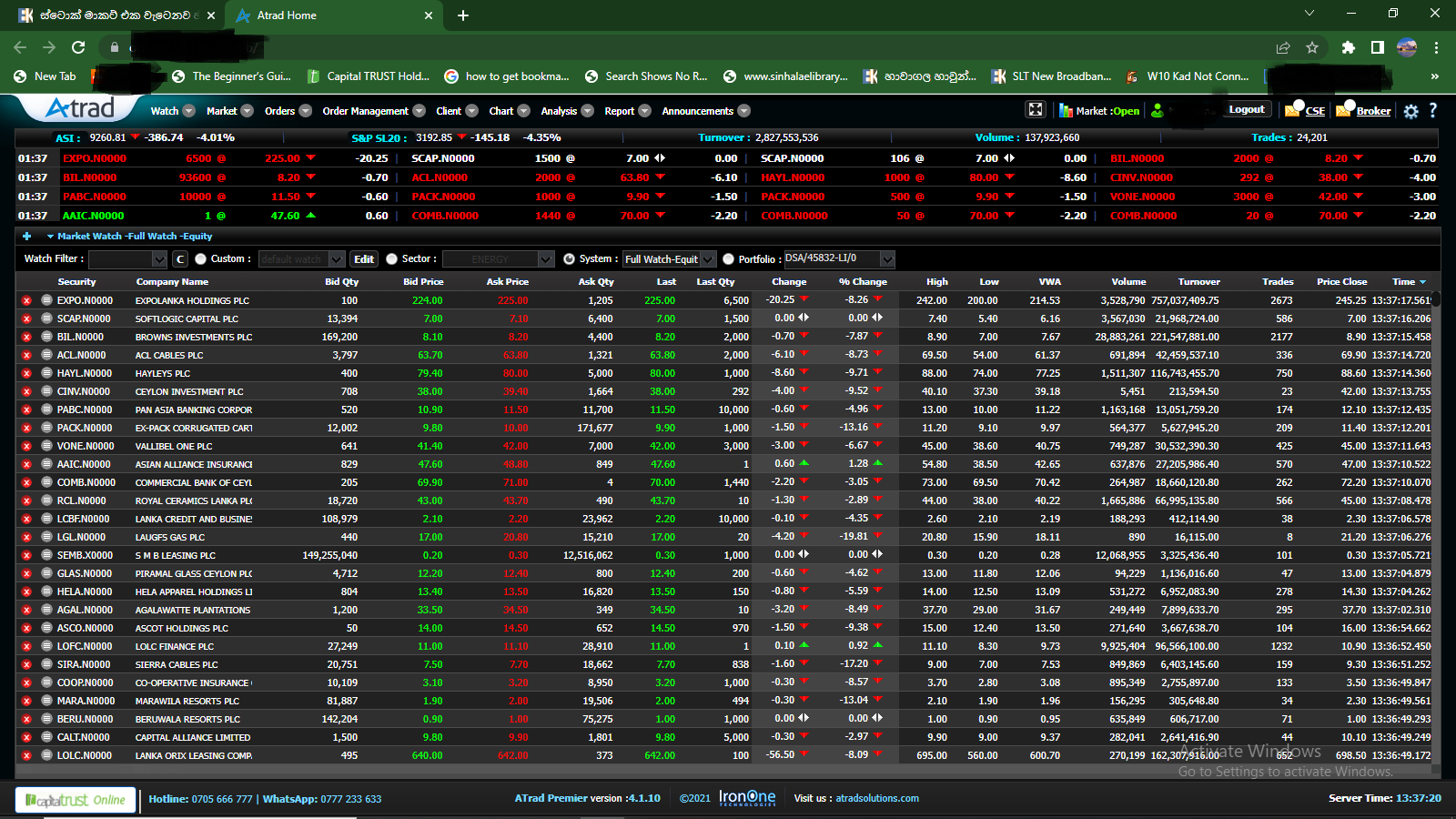Image resolution: width=1456 pixels, height=819 pixels.
Task: Open help question mark icon
Action: tap(1432, 110)
